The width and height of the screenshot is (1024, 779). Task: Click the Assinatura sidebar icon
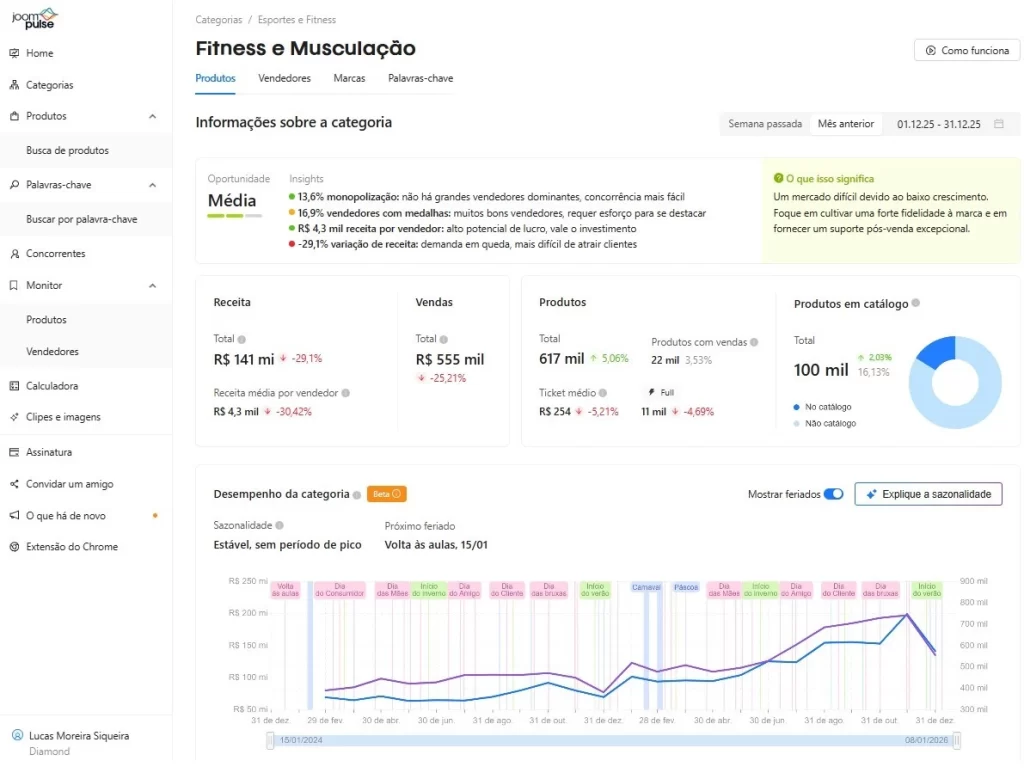[x=14, y=452]
